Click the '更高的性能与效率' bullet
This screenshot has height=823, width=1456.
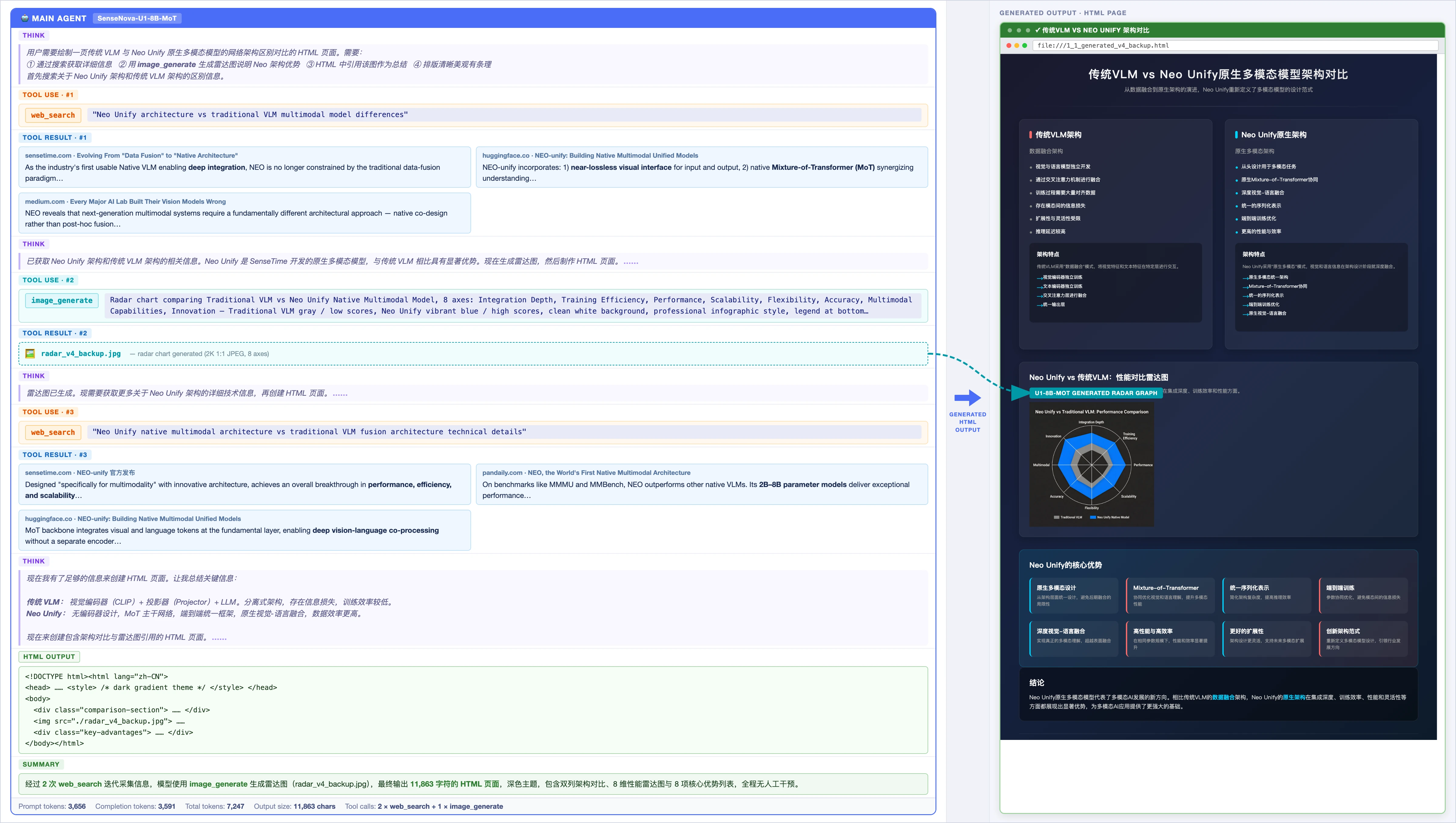[x=1262, y=232]
